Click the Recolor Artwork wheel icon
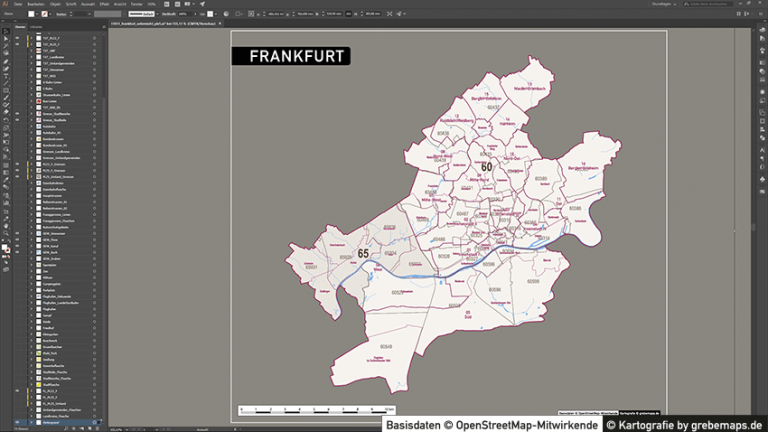768x432 pixels. [226, 14]
